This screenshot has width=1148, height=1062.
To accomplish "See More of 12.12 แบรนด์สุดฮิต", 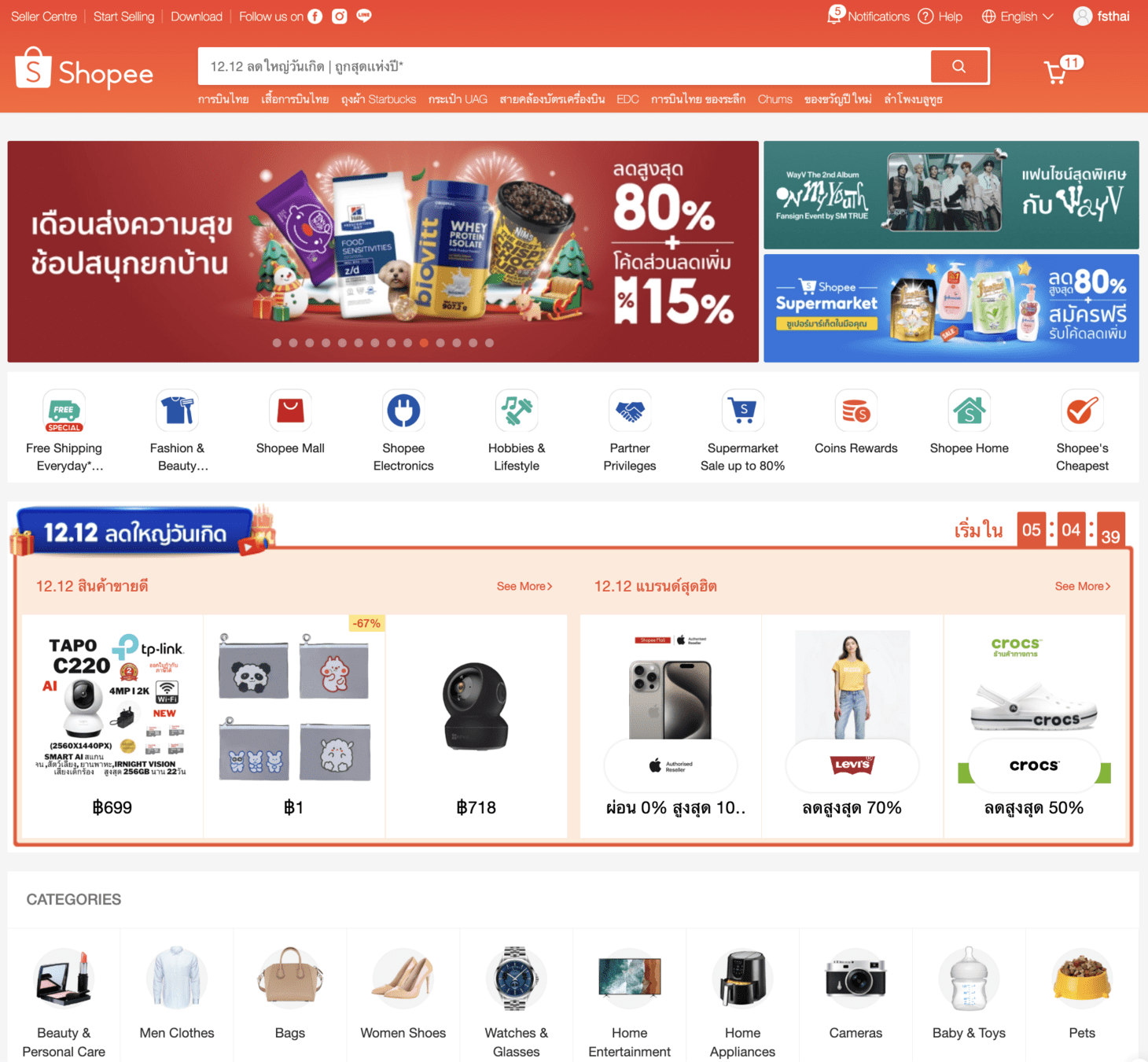I will click(x=1083, y=586).
